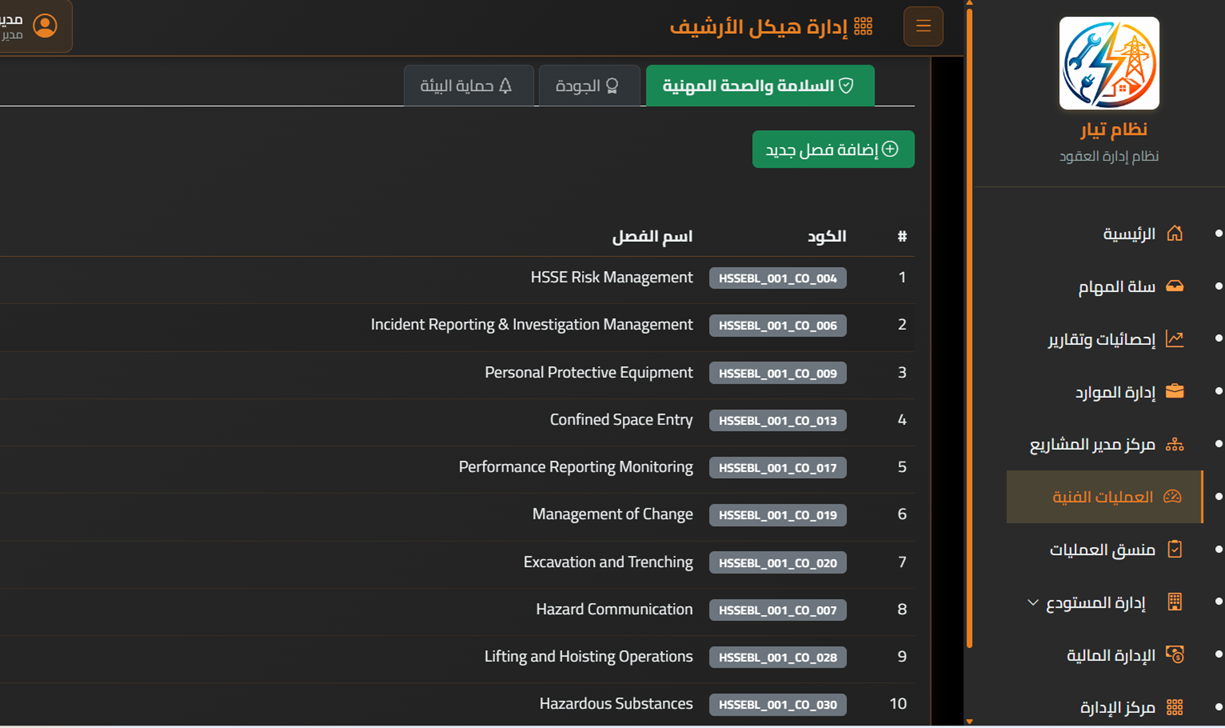Click the award ribbon icon on the الجودة tab
This screenshot has width=1225, height=728.
[x=612, y=86]
